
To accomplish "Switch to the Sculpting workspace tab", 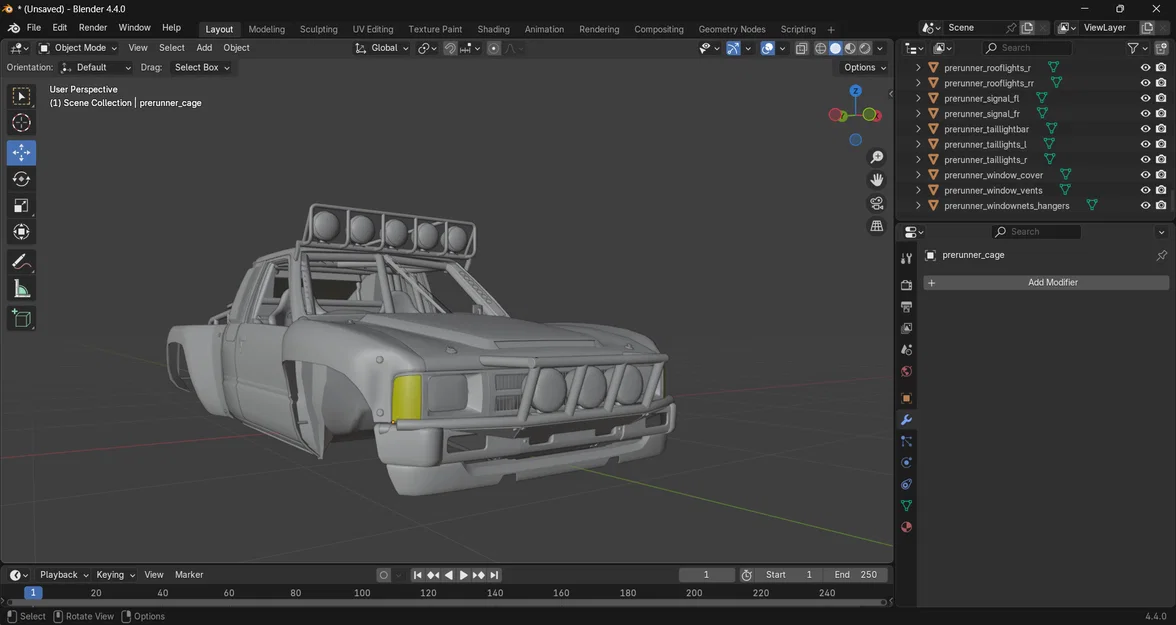I will (318, 29).
